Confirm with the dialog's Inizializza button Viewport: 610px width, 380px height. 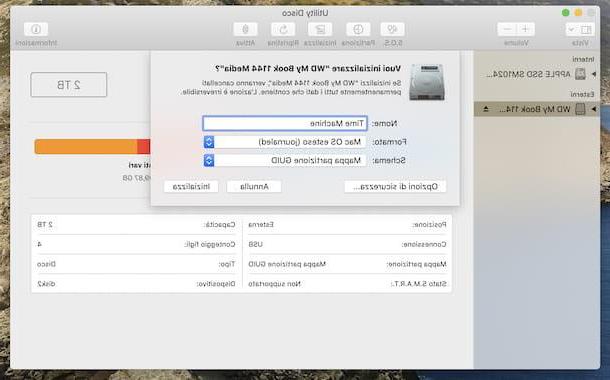pyautogui.click(x=191, y=187)
